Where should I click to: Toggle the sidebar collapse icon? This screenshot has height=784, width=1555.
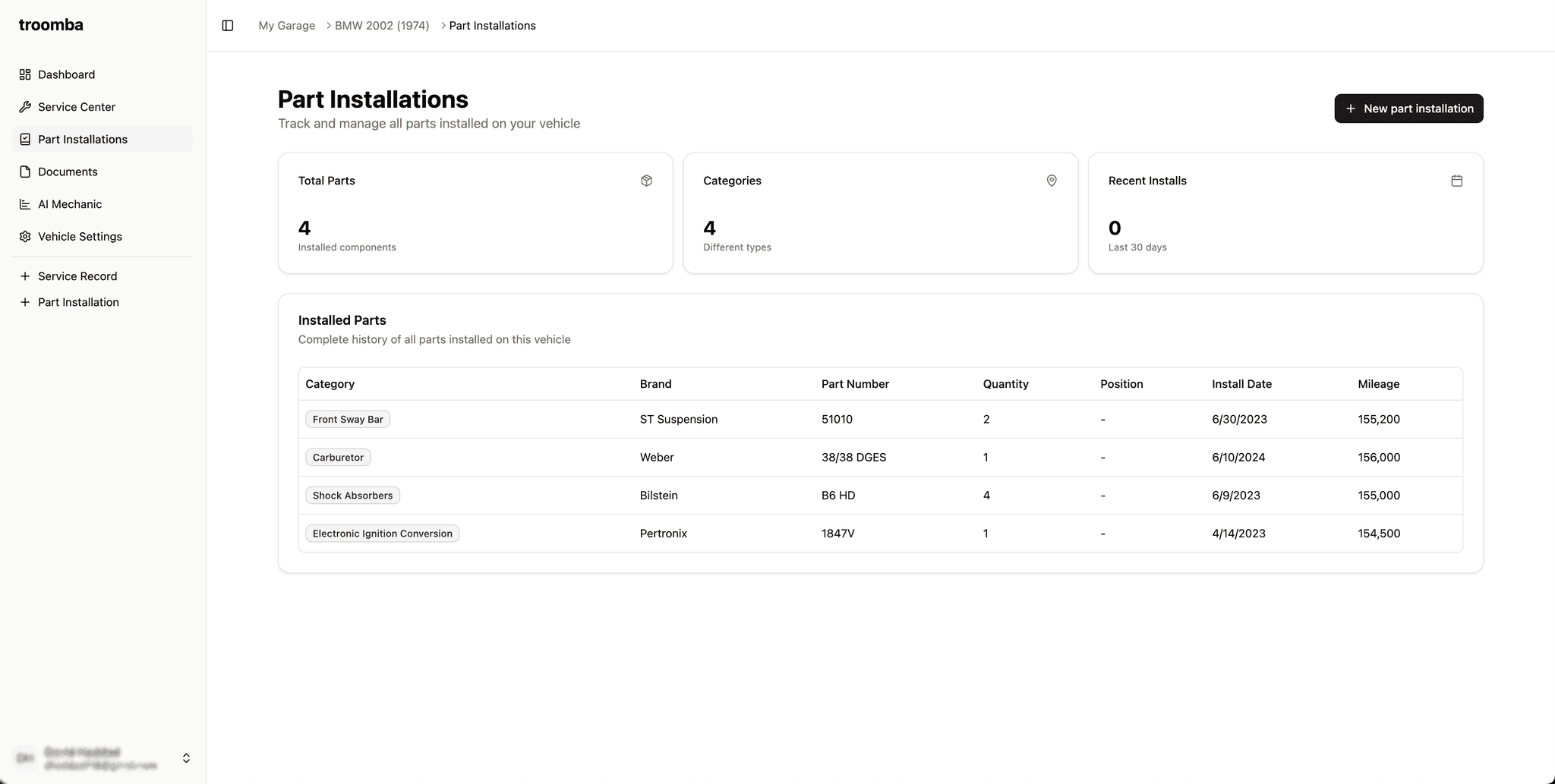[x=228, y=26]
